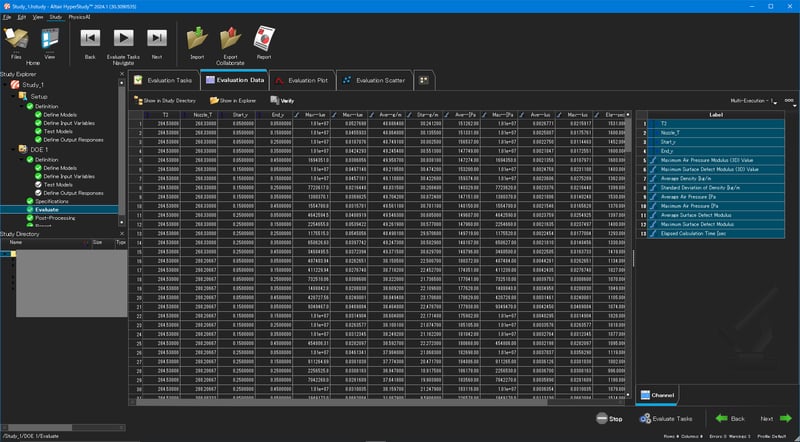Select the Channel tab at bottom right
The height and width of the screenshot is (442, 800).
point(657,395)
